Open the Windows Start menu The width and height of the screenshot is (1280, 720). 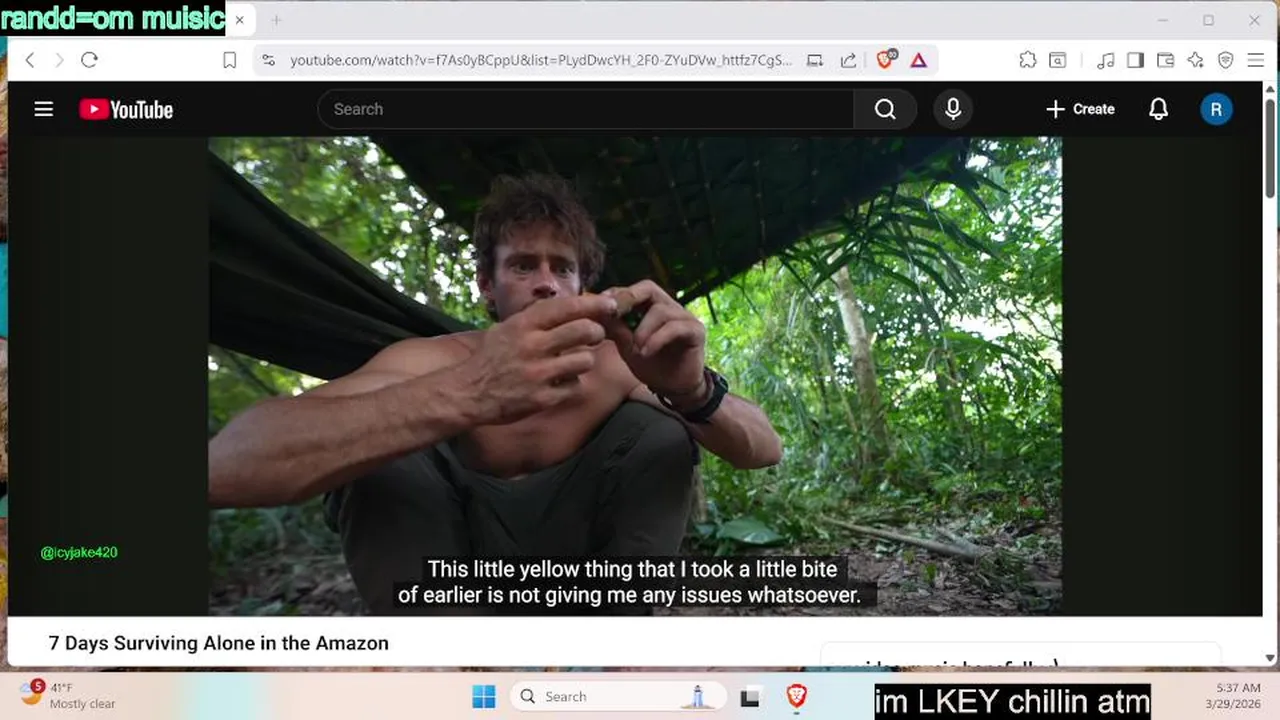pyautogui.click(x=484, y=697)
